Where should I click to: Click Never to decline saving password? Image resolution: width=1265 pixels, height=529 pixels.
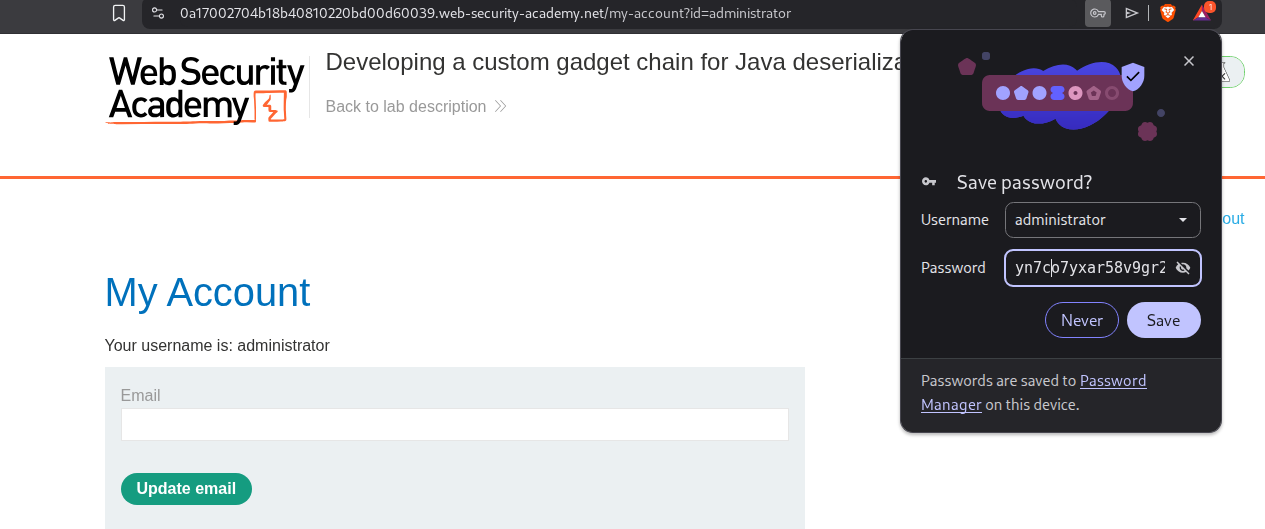point(1081,320)
